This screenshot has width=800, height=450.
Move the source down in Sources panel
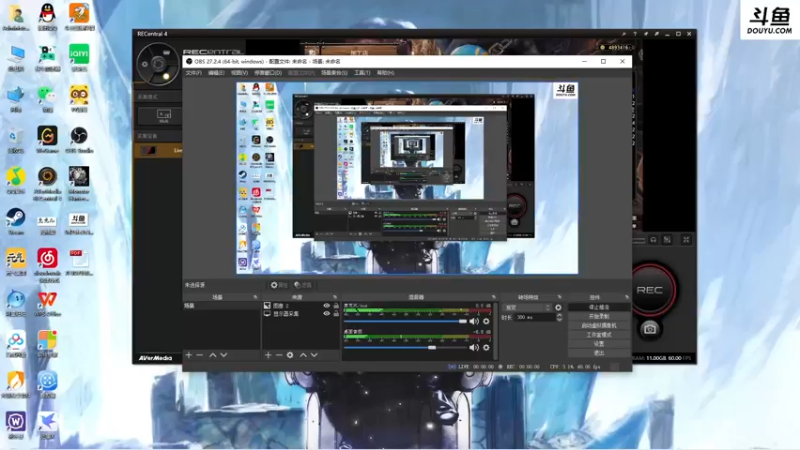(314, 355)
